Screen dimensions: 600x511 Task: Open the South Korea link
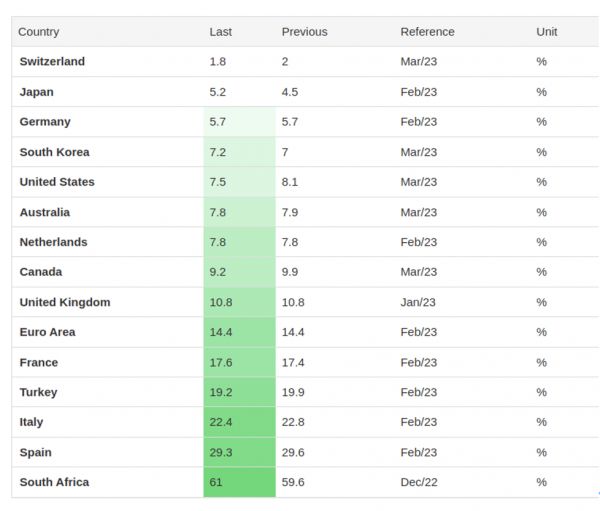(x=54, y=152)
